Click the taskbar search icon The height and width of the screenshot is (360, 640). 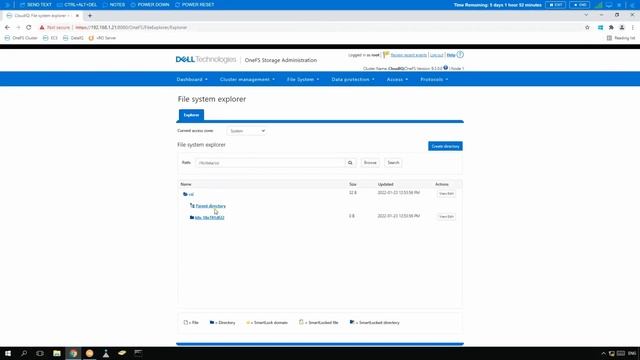(24, 353)
